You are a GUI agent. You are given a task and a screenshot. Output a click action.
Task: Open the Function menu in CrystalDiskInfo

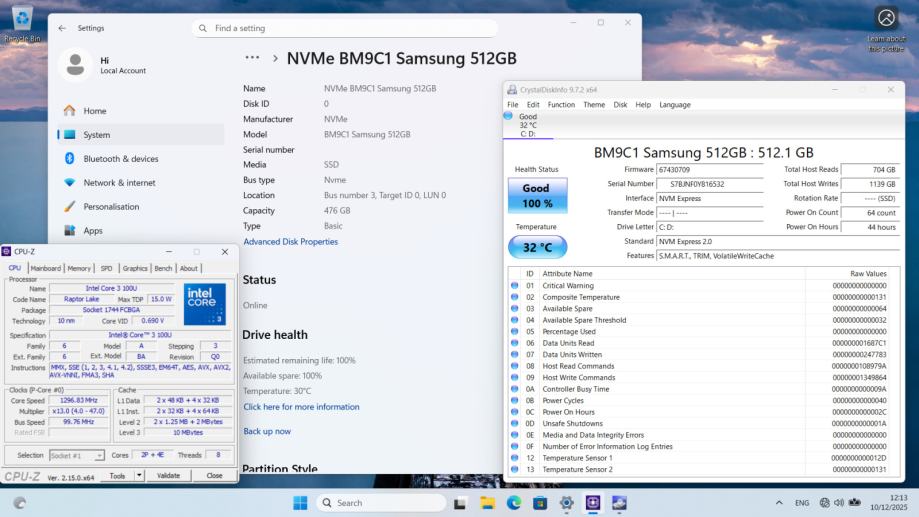point(561,104)
